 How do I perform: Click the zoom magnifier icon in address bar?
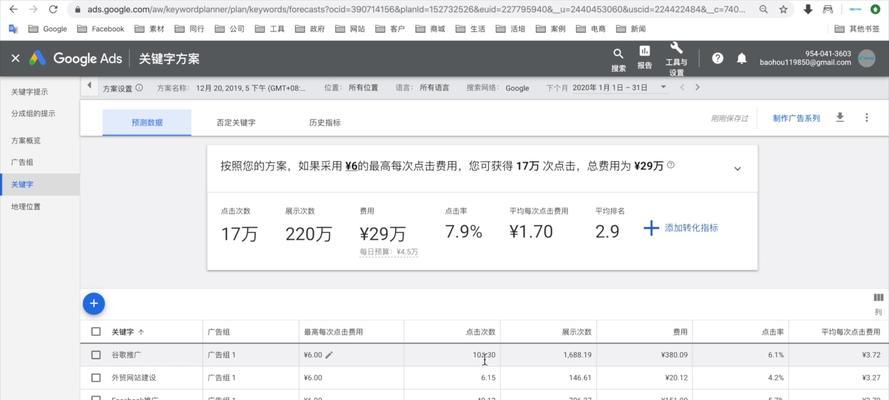coord(764,9)
